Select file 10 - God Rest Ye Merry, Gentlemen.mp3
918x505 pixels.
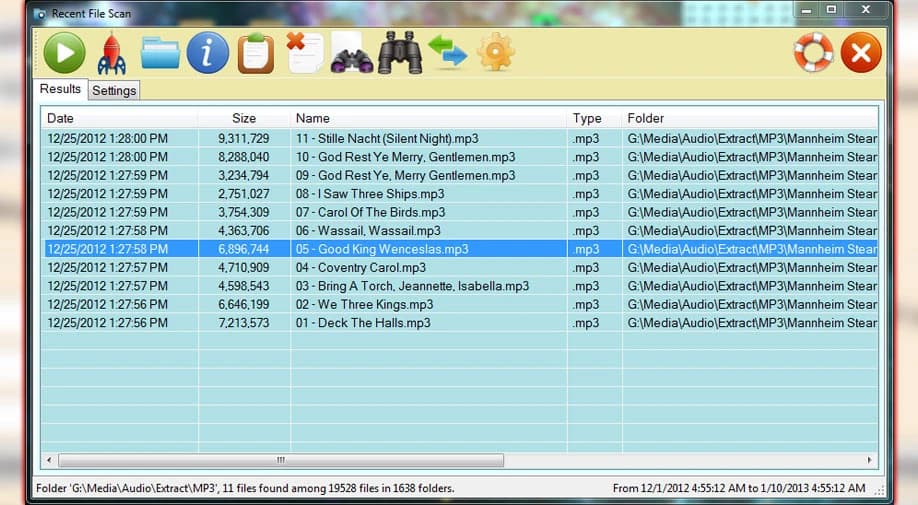[x=405, y=157]
